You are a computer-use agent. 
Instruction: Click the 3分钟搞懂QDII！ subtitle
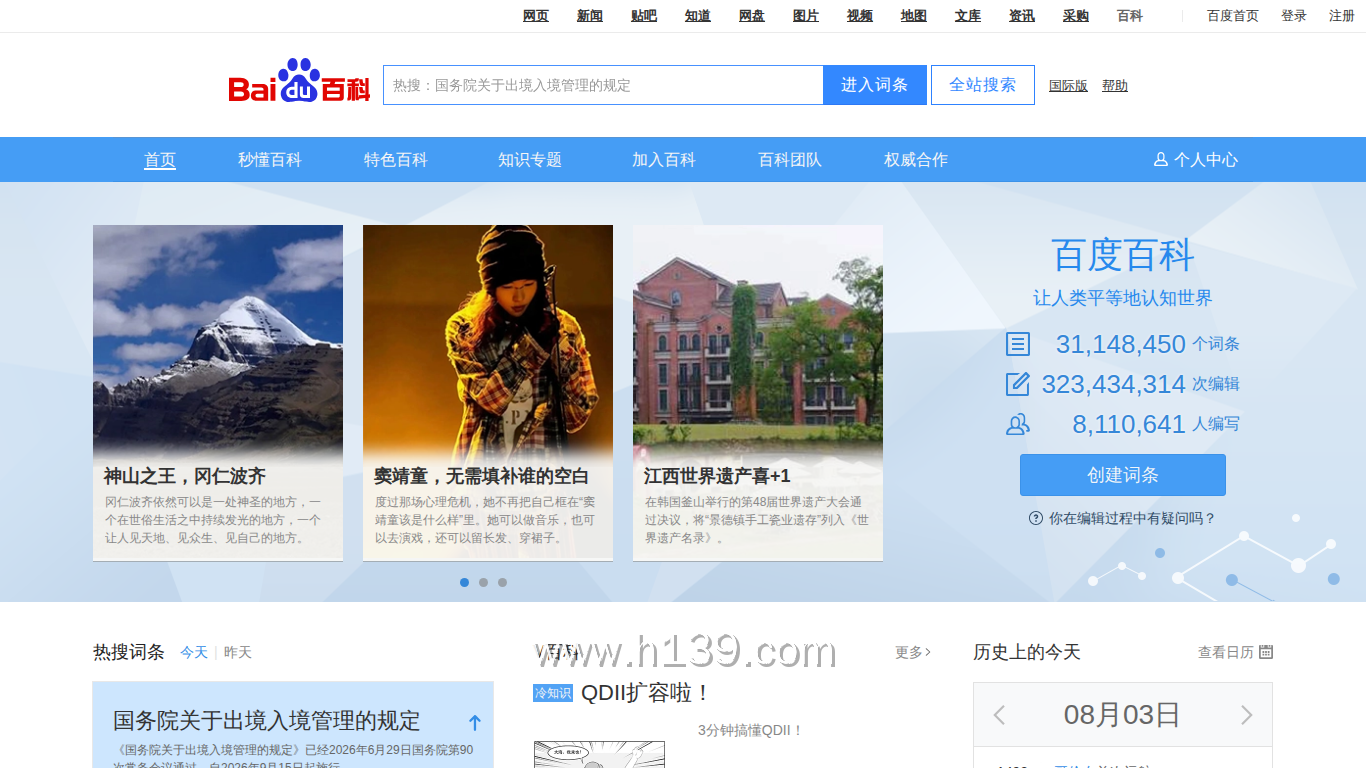point(751,731)
